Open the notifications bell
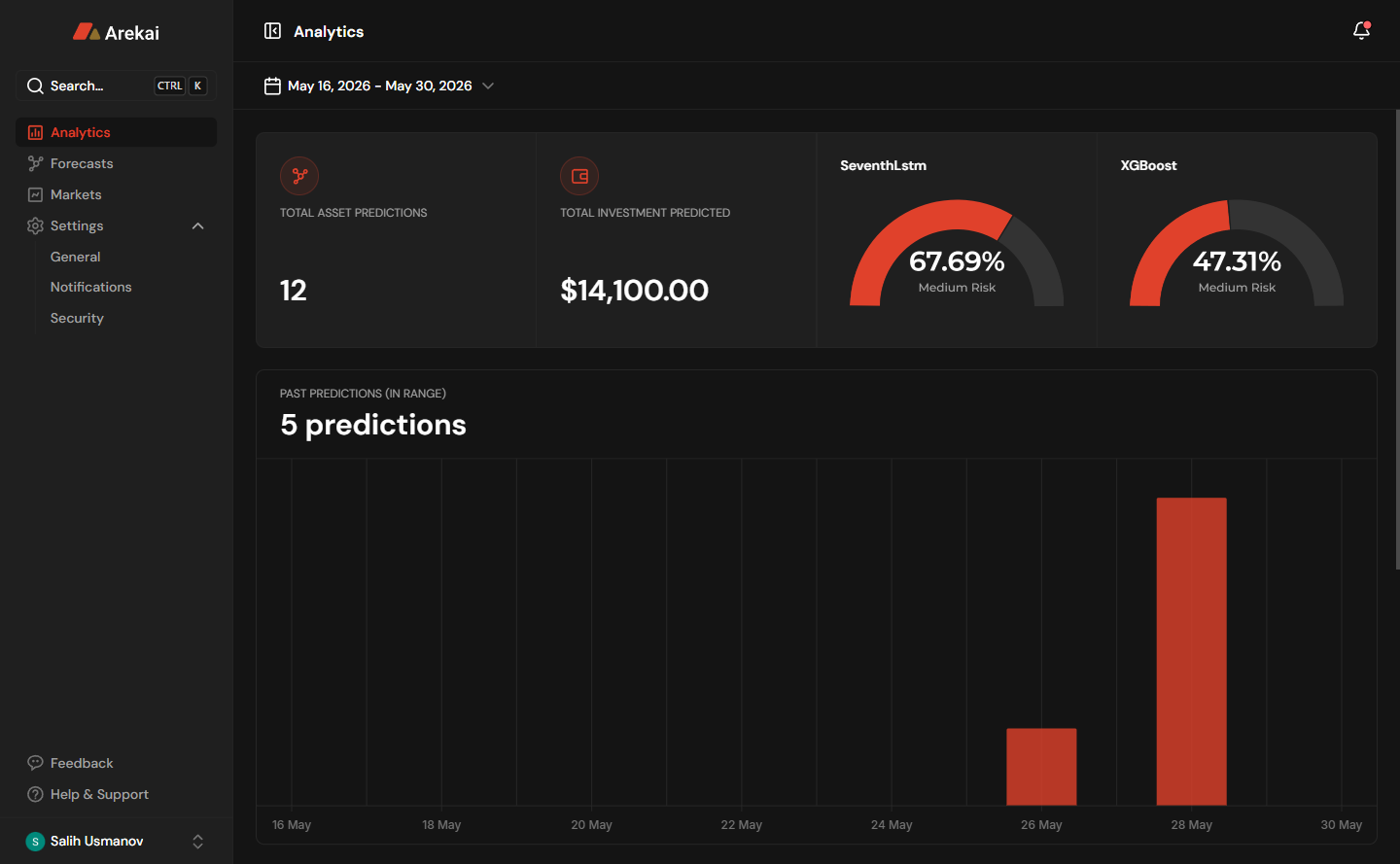The width and height of the screenshot is (1400, 864). (x=1361, y=31)
